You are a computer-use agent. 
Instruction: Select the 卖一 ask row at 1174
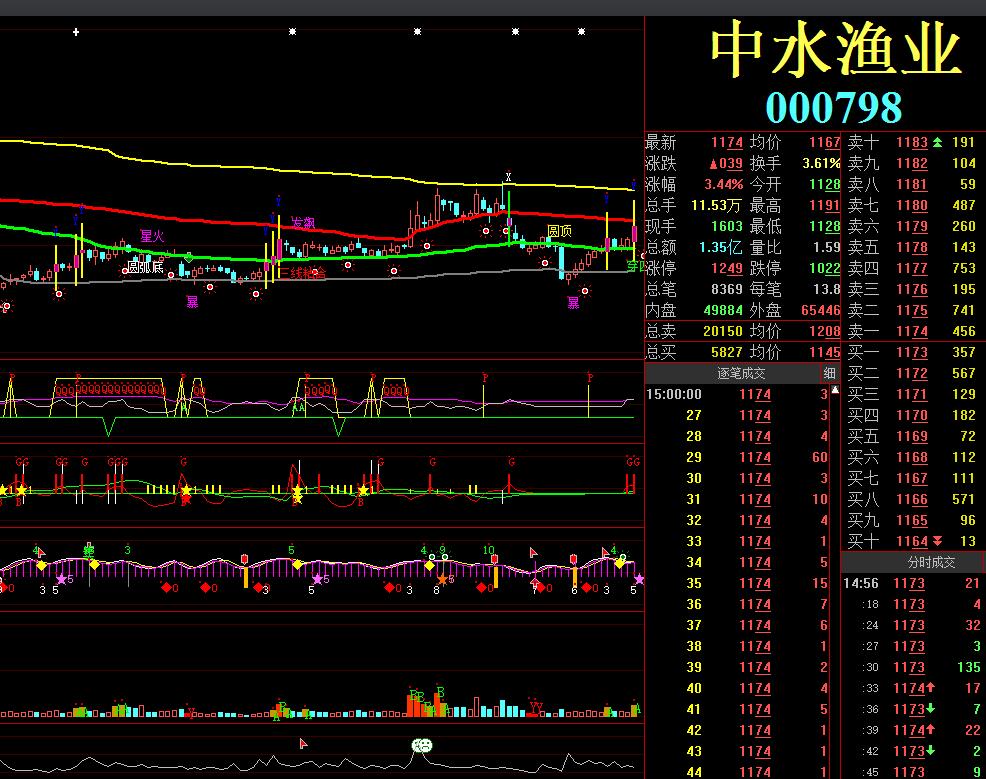913,331
